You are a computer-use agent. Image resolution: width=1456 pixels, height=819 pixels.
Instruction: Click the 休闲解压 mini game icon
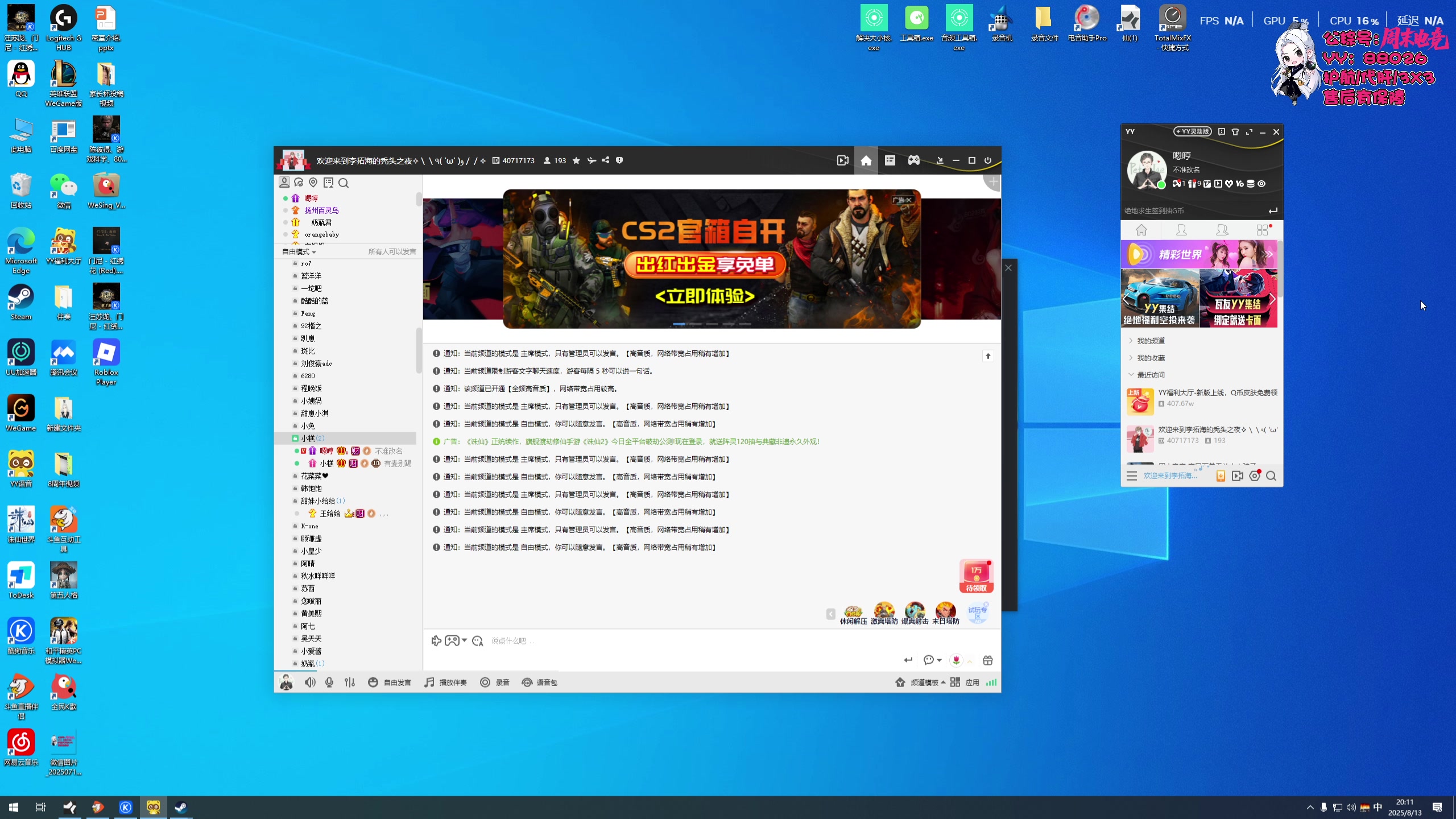853,614
